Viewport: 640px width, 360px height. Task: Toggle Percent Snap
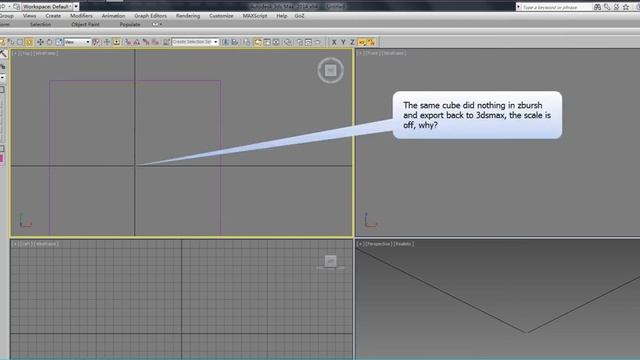(146, 42)
